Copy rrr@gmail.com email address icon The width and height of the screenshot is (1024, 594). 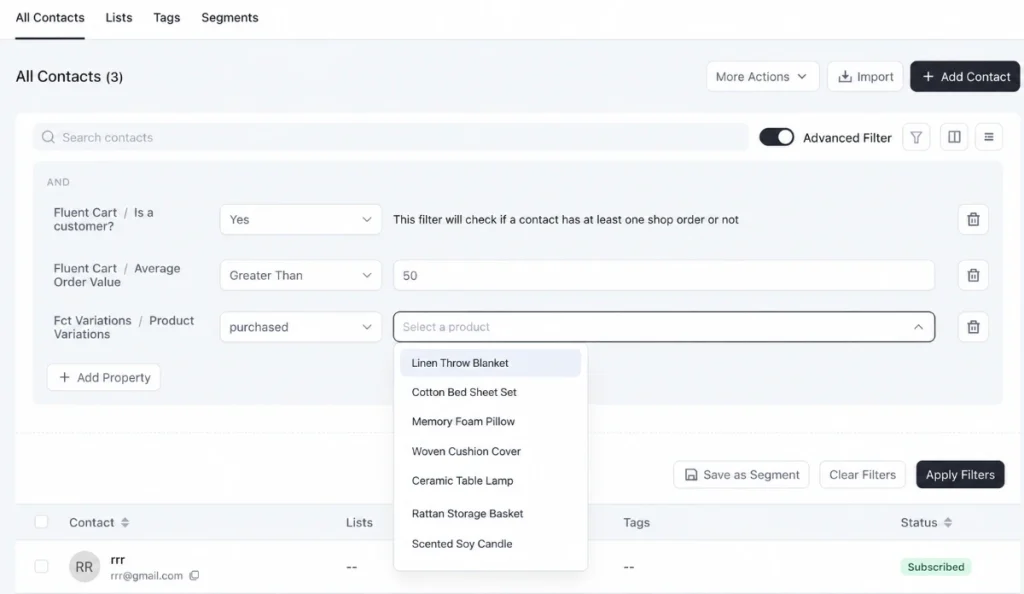(x=194, y=576)
